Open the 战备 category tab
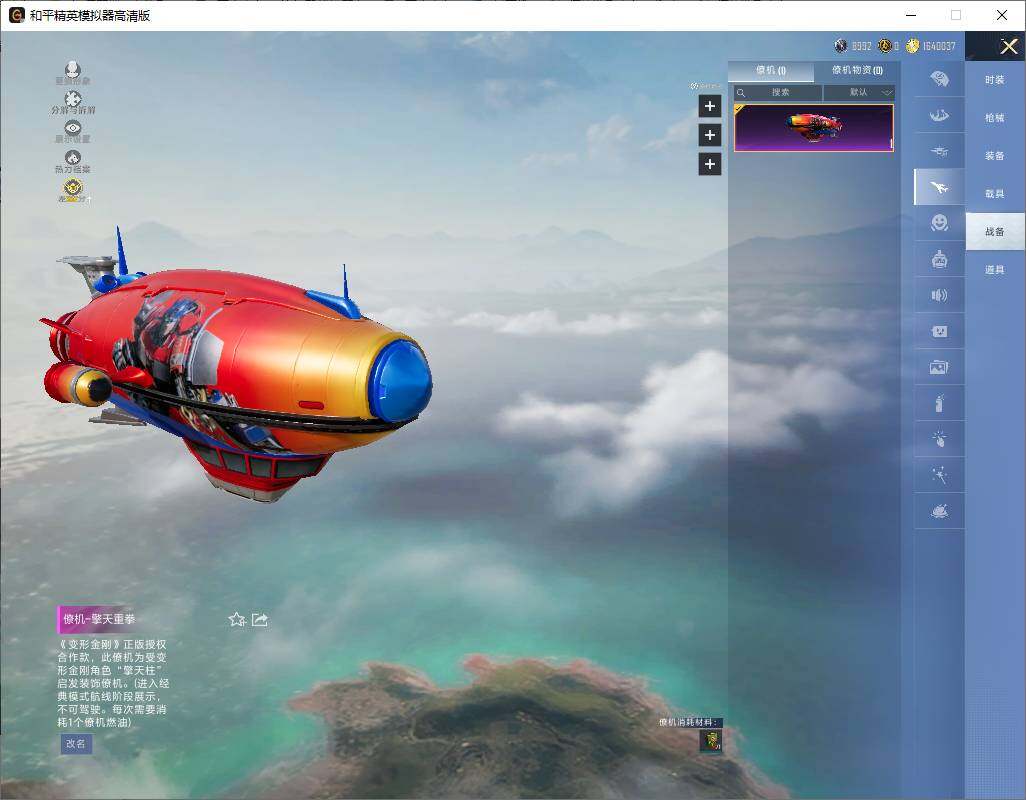The image size is (1026, 800). point(995,232)
